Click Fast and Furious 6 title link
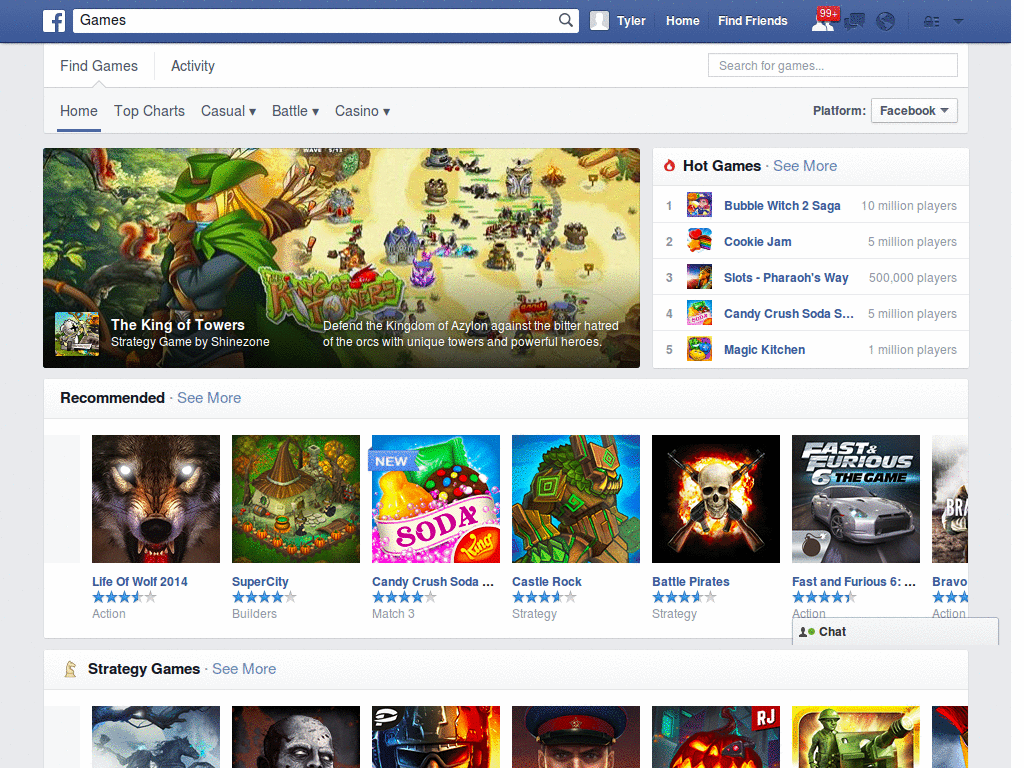 tap(854, 581)
